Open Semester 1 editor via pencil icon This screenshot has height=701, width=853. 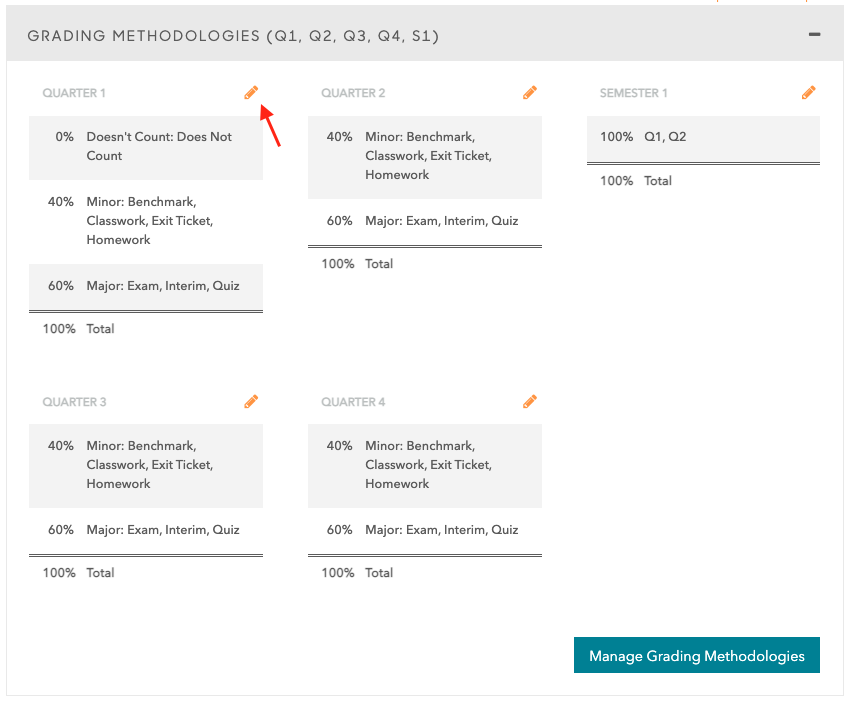tap(809, 93)
